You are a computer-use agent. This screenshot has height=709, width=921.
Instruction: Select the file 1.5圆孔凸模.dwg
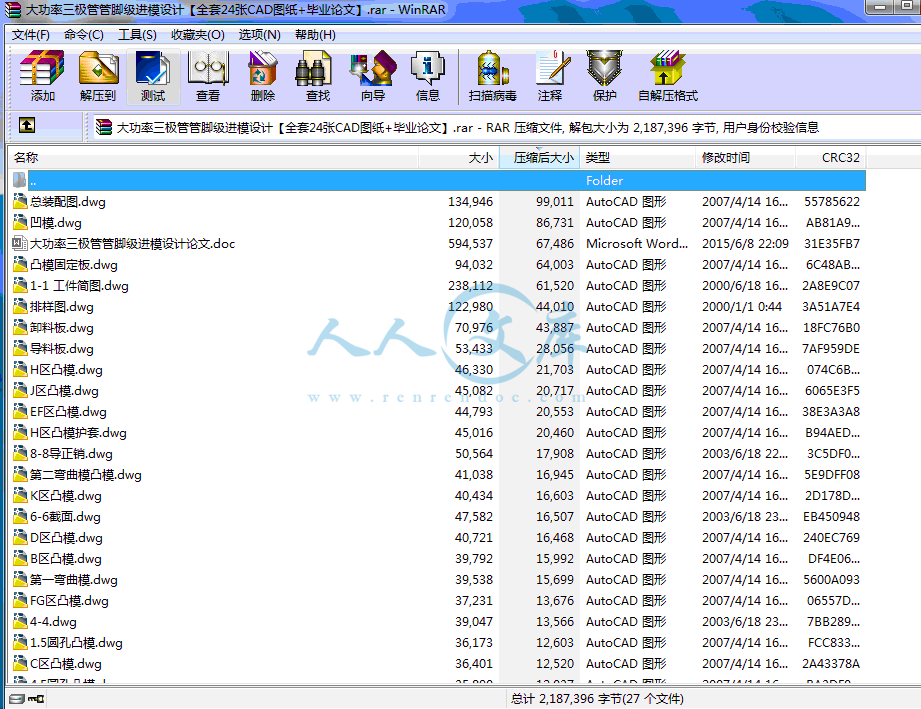(x=76, y=643)
